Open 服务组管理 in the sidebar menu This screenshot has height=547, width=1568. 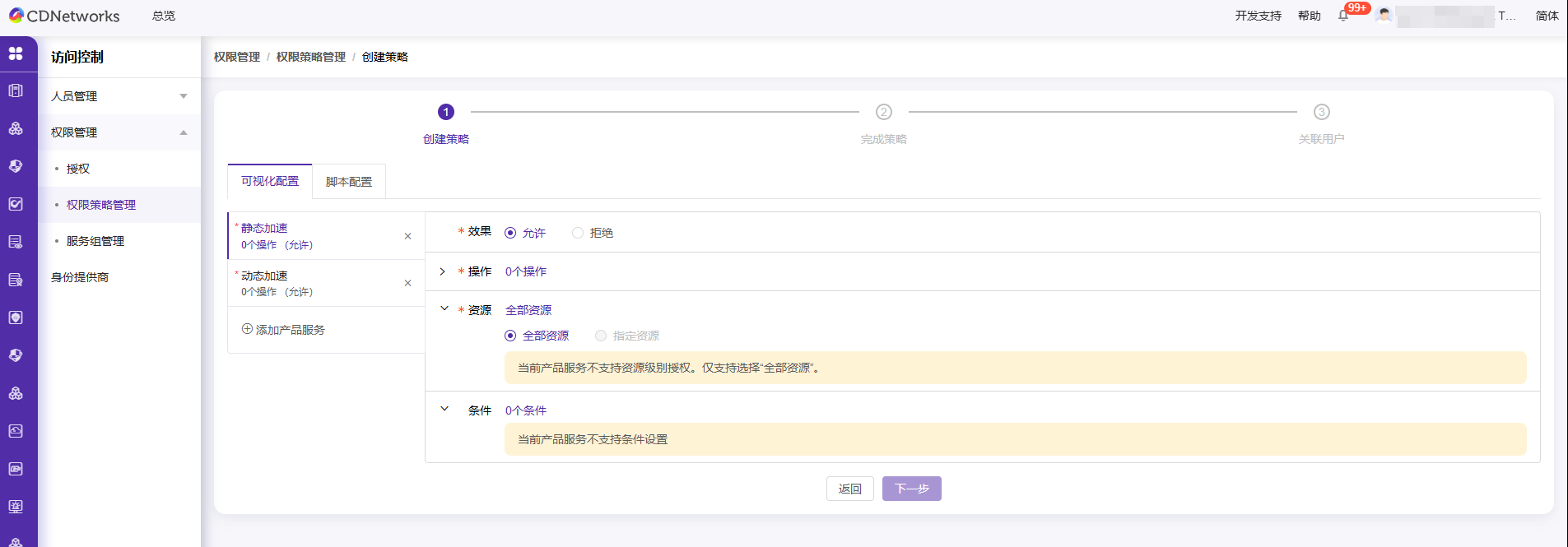point(95,241)
